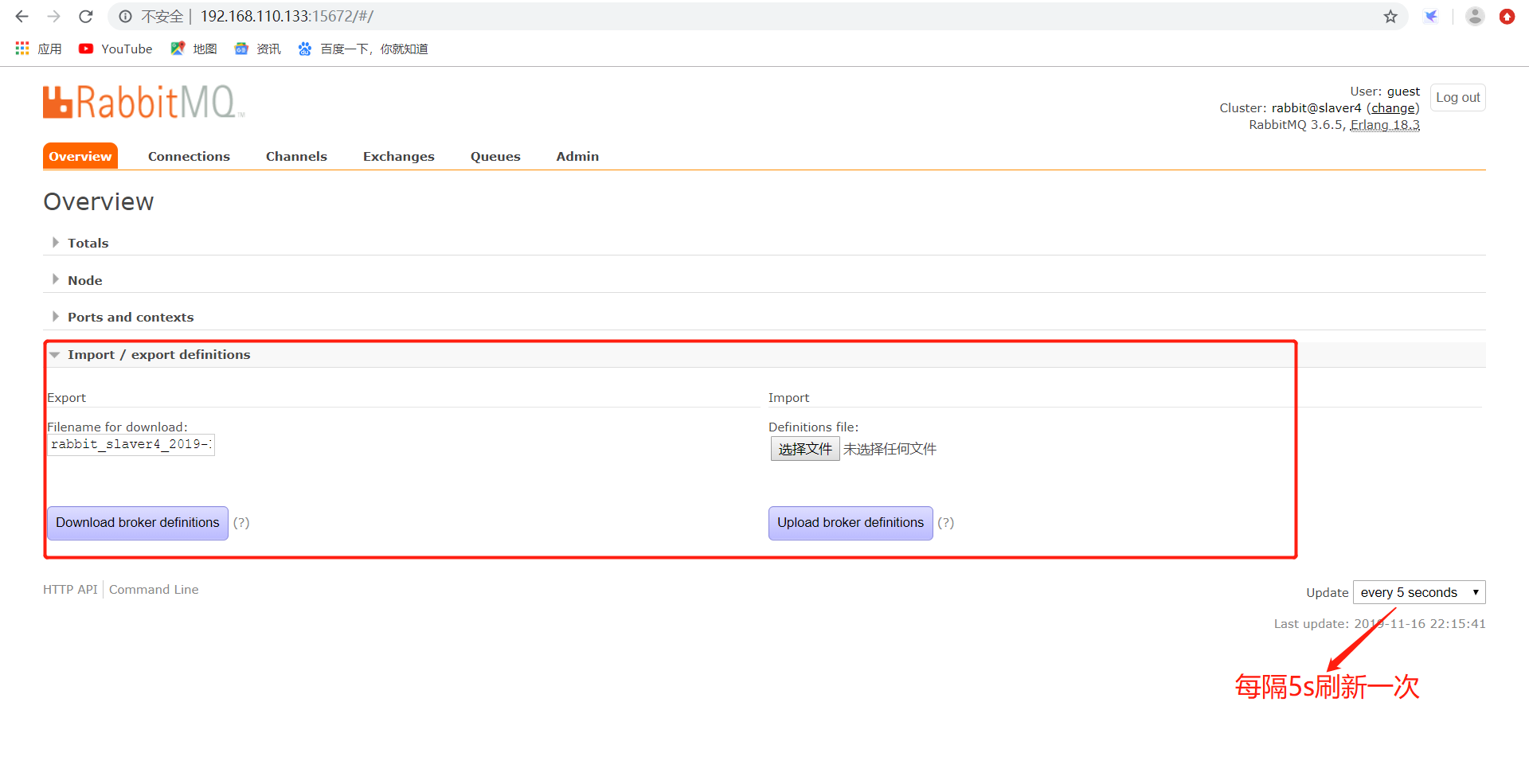Click the (?) help next to Download broker definitions
1529x784 pixels.
click(241, 523)
